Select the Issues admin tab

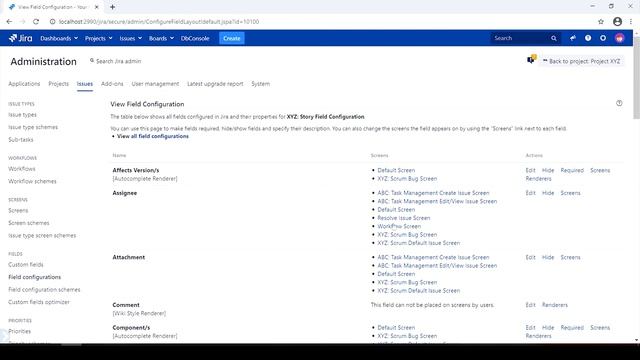pyautogui.click(x=85, y=84)
